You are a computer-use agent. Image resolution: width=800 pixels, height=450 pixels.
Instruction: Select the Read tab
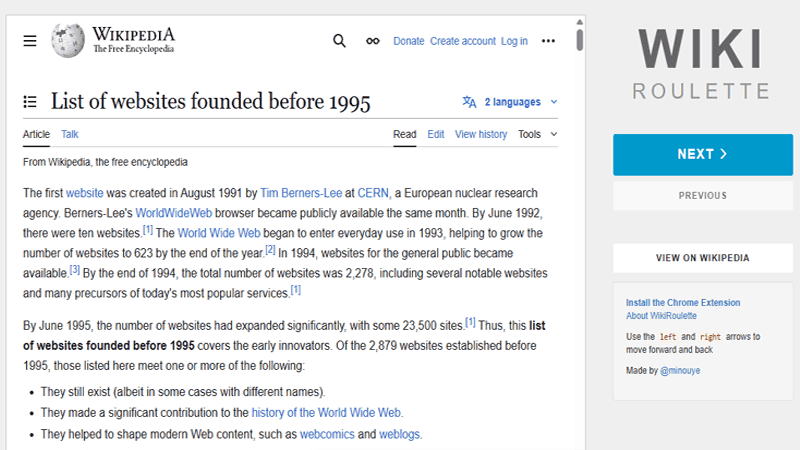(405, 134)
